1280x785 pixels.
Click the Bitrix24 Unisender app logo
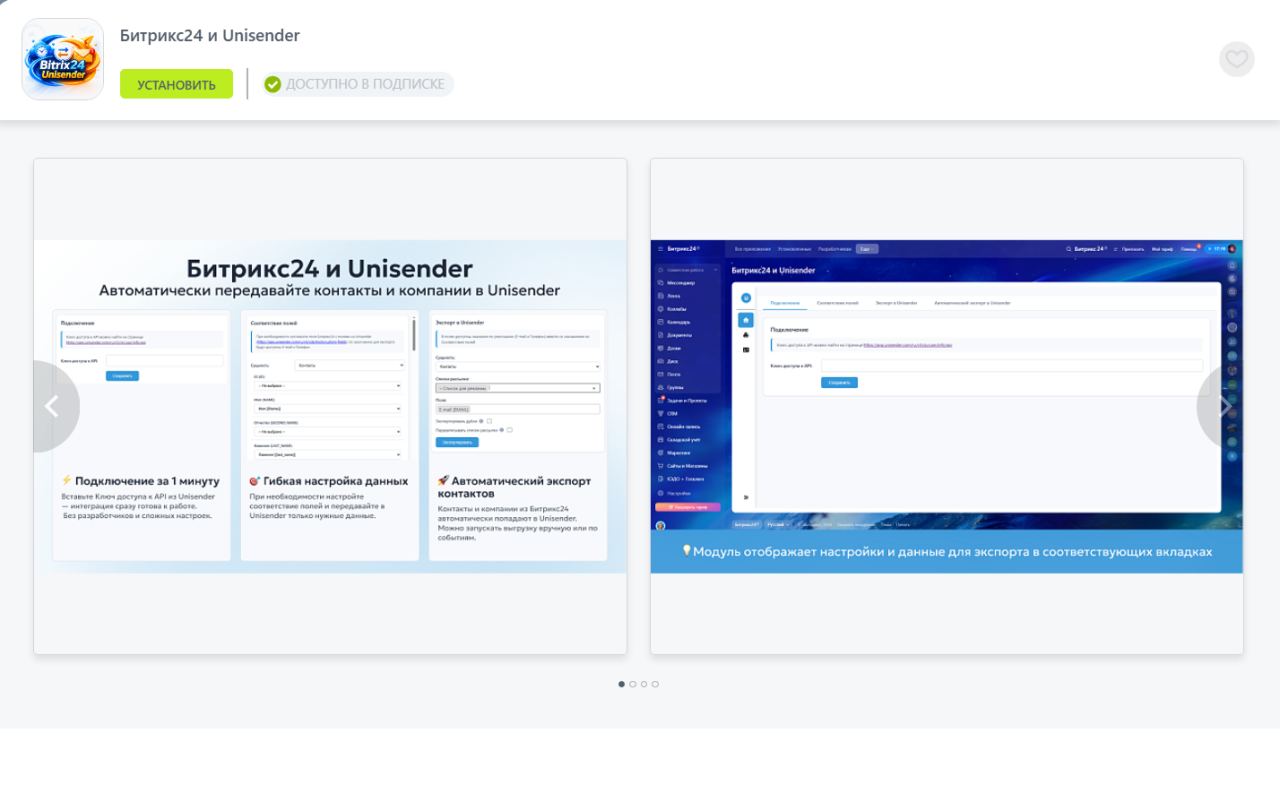(63, 59)
